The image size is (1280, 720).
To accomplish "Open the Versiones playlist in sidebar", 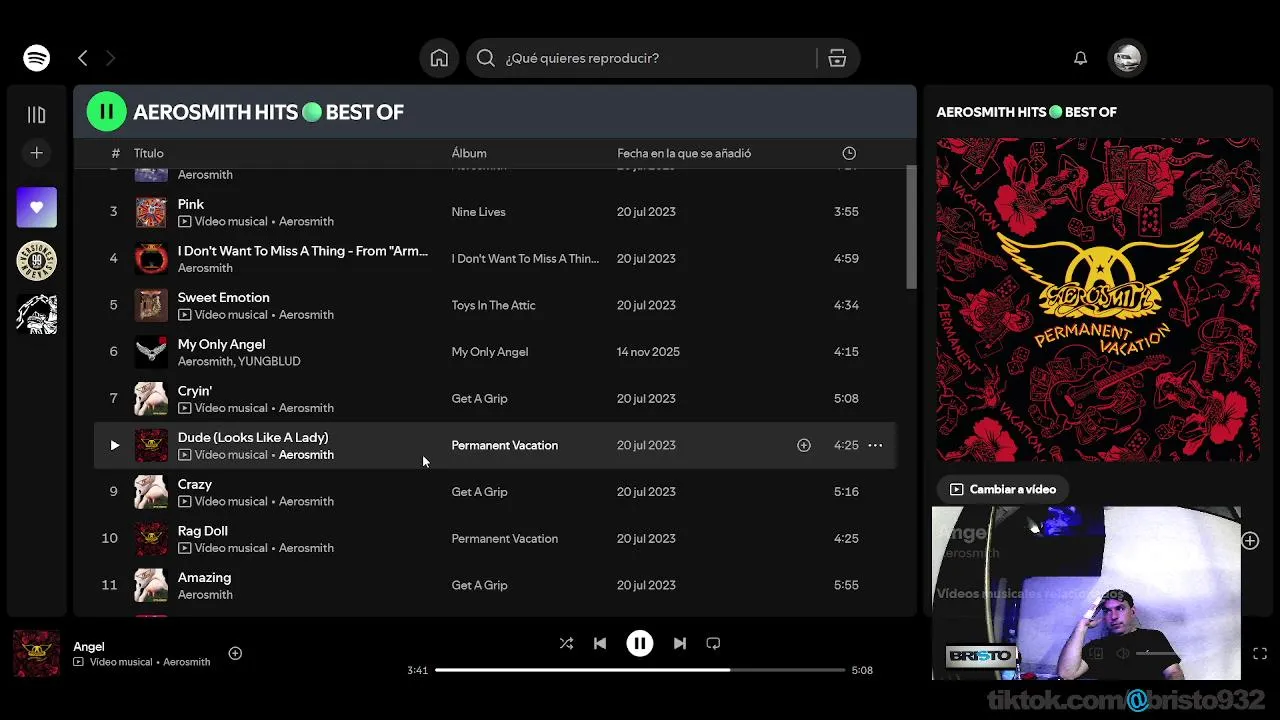I will coord(36,261).
